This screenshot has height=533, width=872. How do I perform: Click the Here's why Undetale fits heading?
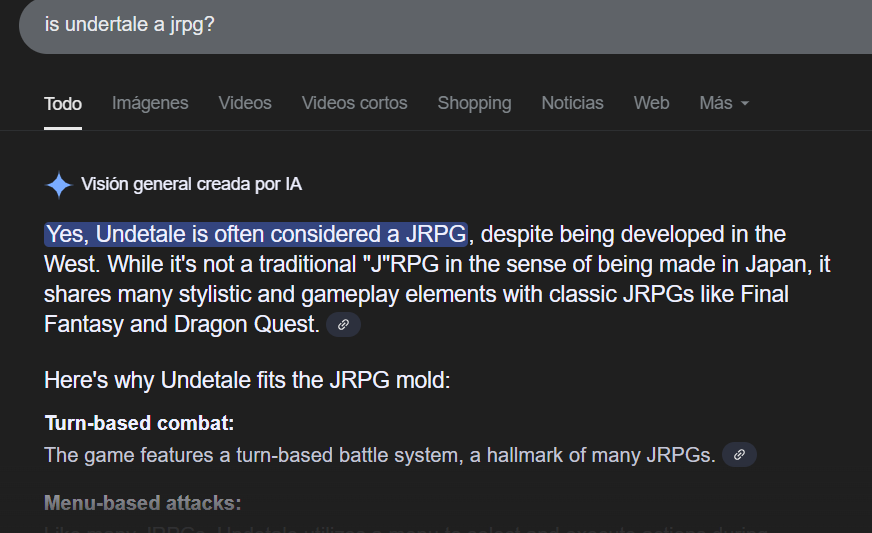click(247, 381)
